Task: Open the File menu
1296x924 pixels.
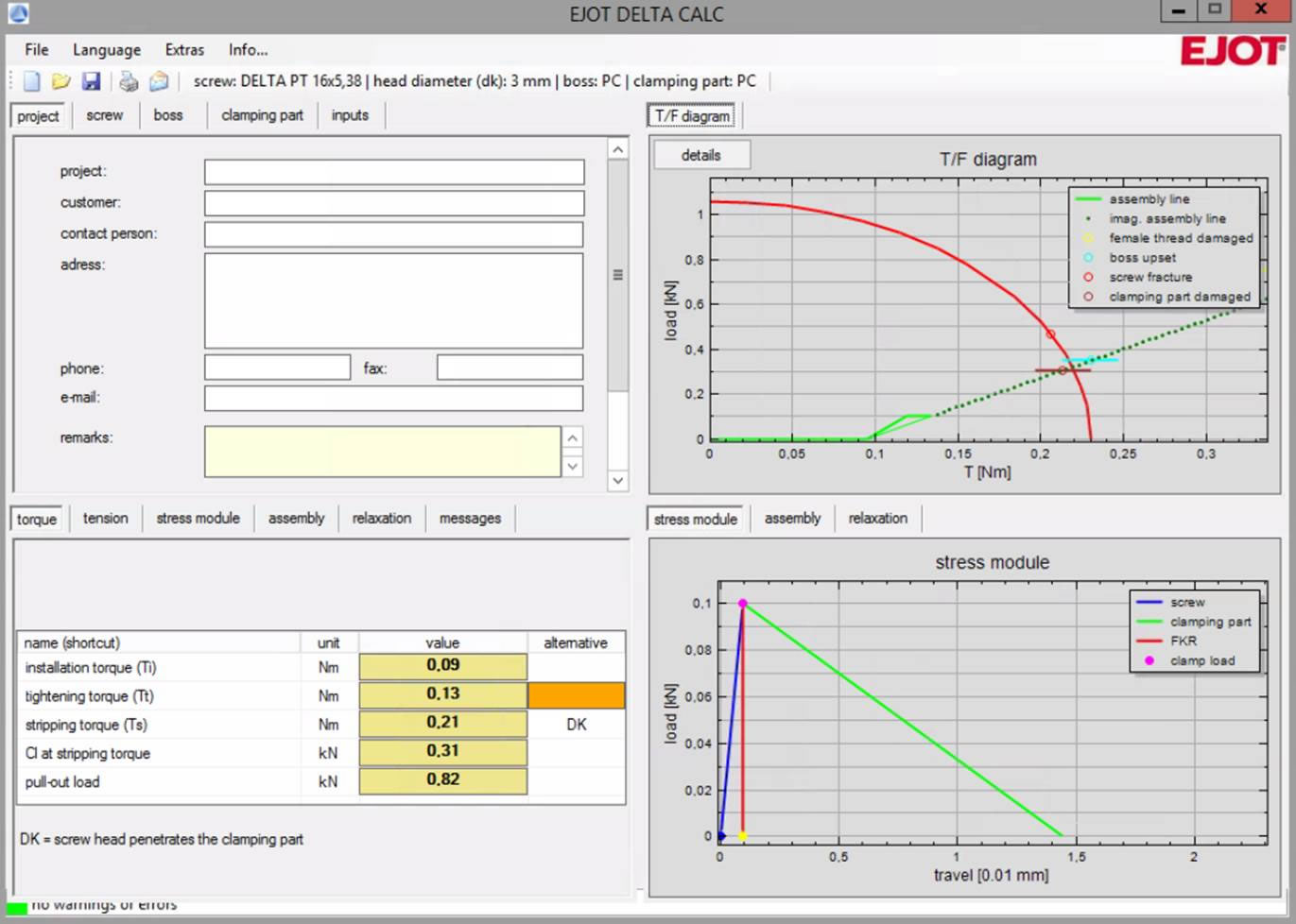Action: (37, 50)
